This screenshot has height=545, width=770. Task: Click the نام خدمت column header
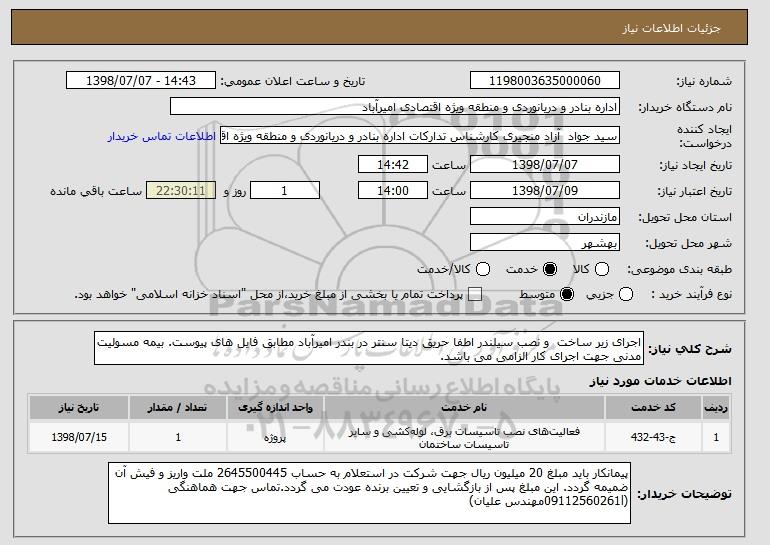click(x=464, y=408)
